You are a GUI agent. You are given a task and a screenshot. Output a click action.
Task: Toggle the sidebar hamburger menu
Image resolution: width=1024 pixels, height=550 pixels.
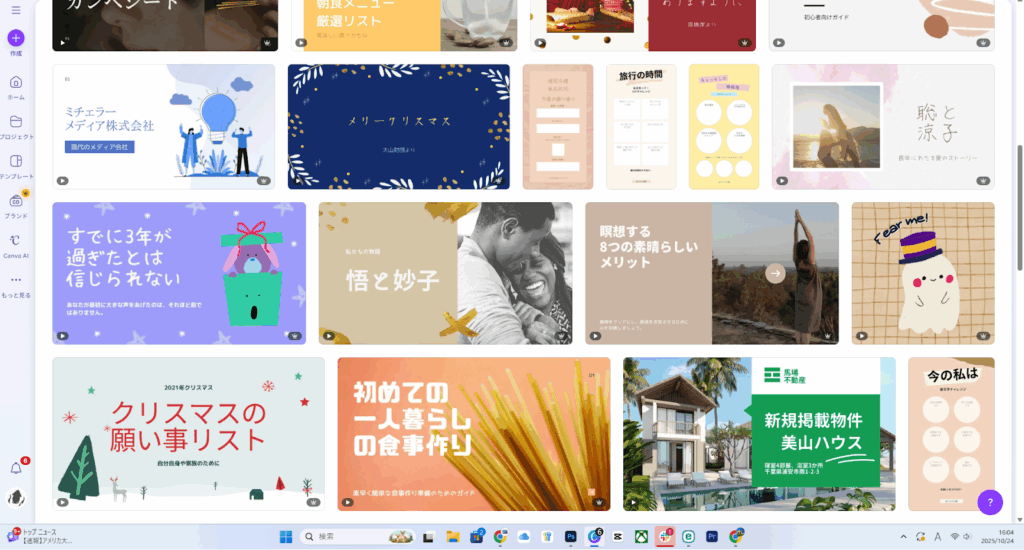click(x=15, y=9)
